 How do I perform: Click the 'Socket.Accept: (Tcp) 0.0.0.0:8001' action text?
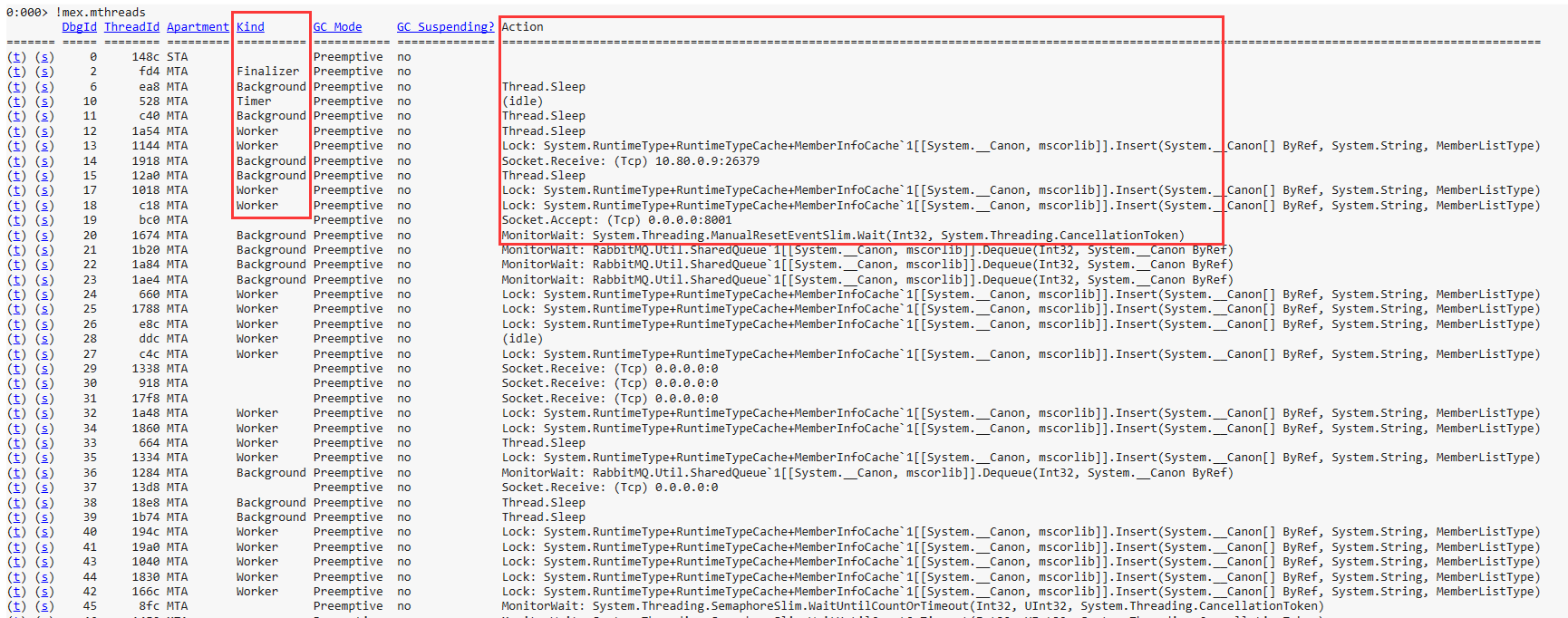(616, 220)
